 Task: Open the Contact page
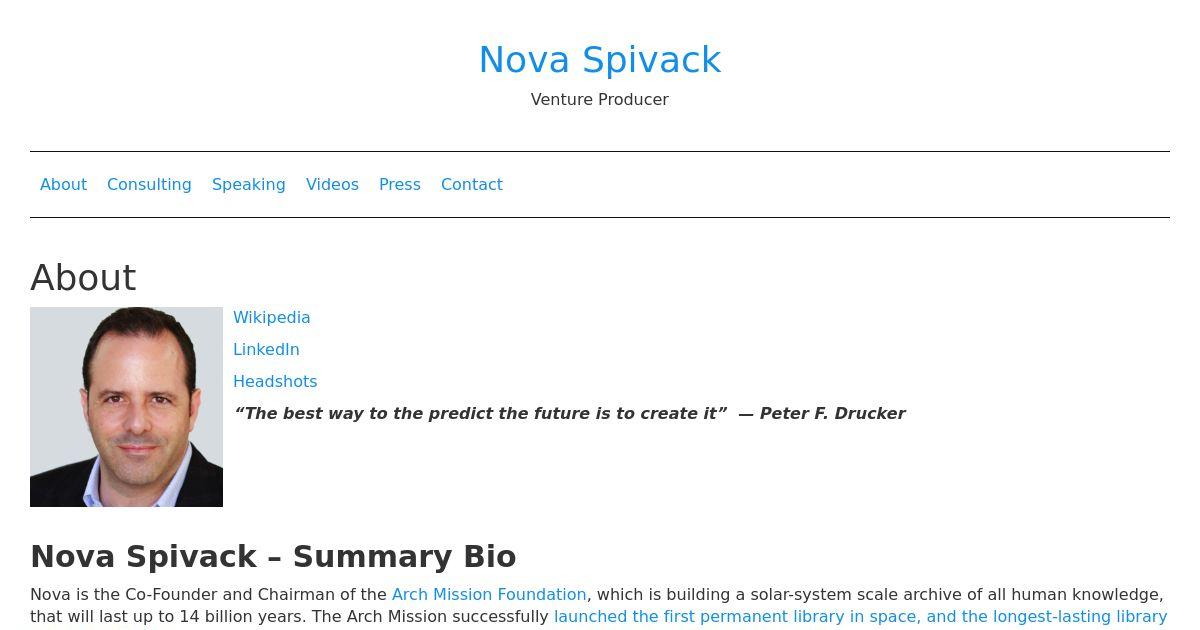click(472, 184)
